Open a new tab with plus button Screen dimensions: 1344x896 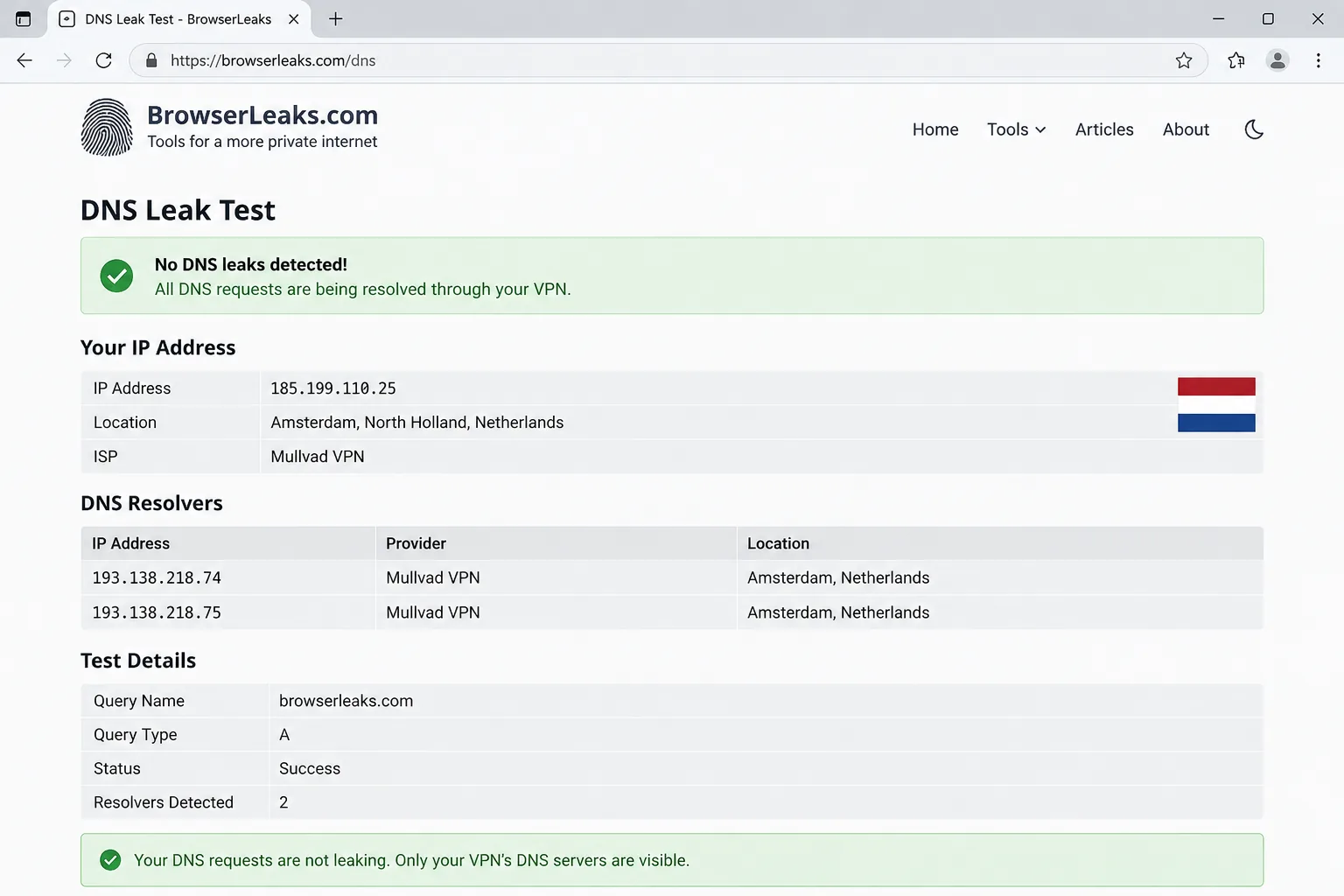tap(335, 18)
